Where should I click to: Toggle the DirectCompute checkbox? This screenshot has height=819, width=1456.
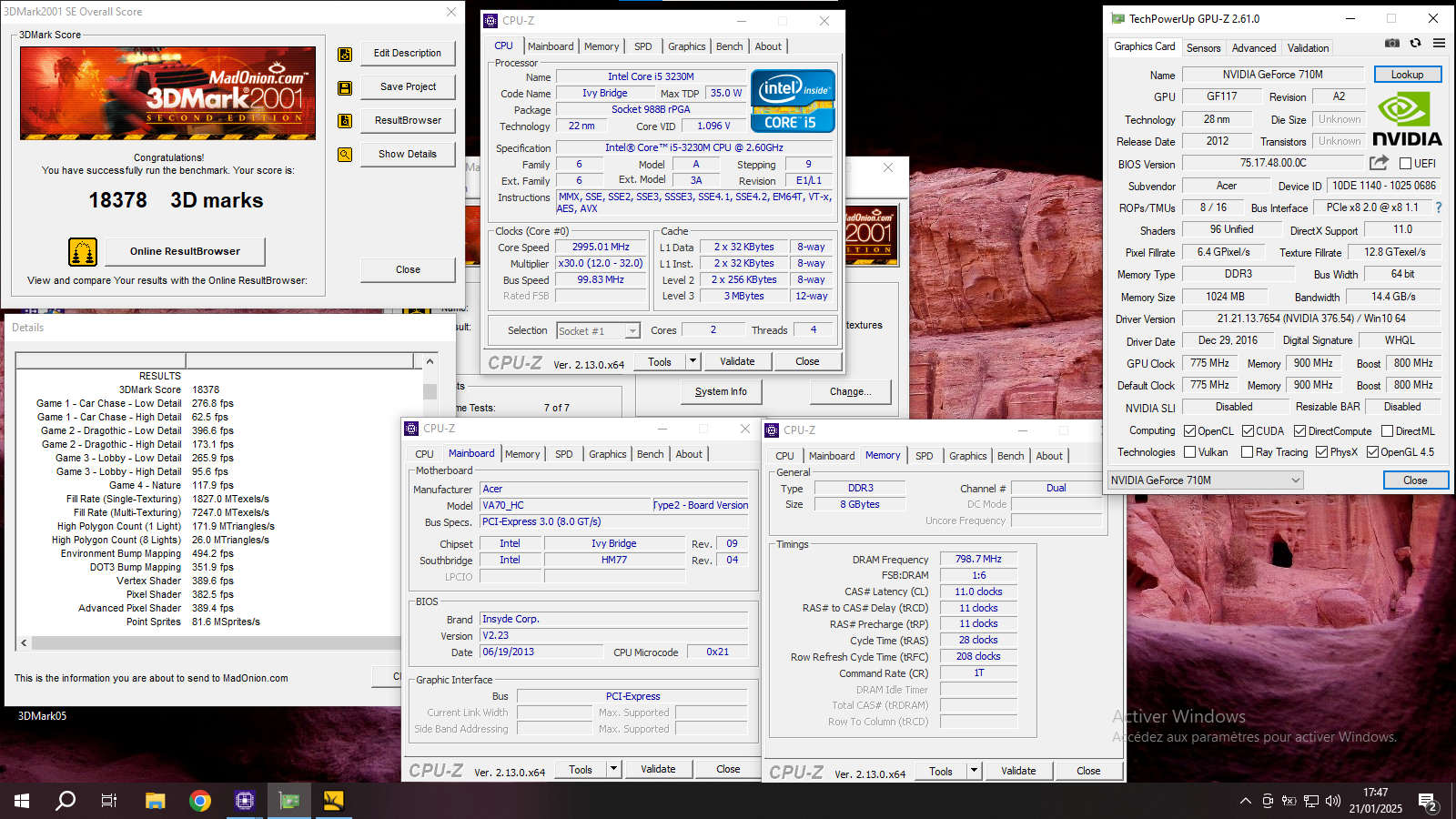click(x=1300, y=431)
